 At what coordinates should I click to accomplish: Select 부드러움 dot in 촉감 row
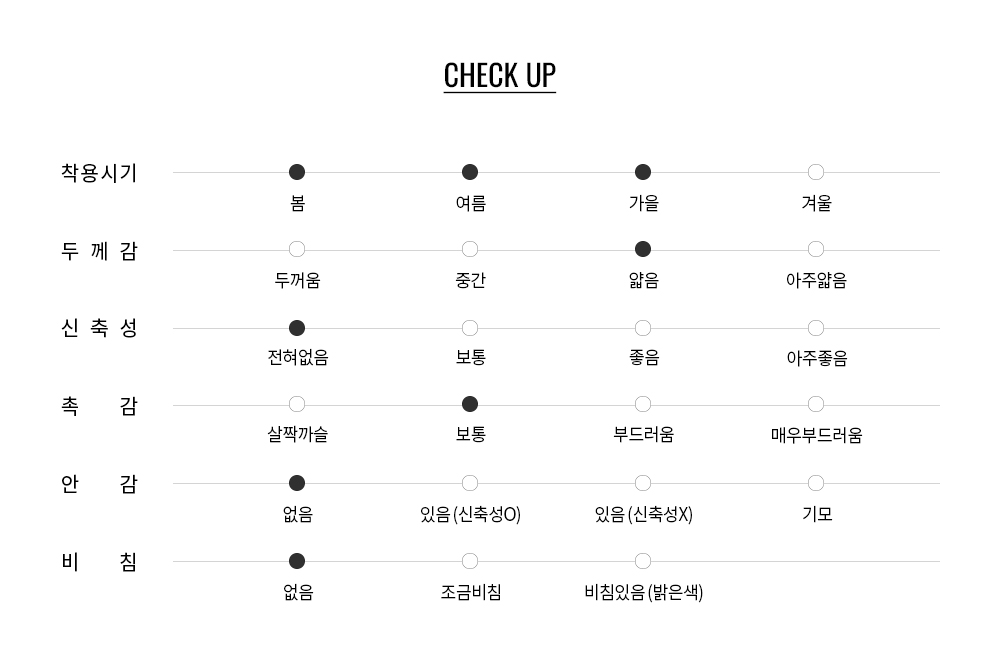[643, 404]
